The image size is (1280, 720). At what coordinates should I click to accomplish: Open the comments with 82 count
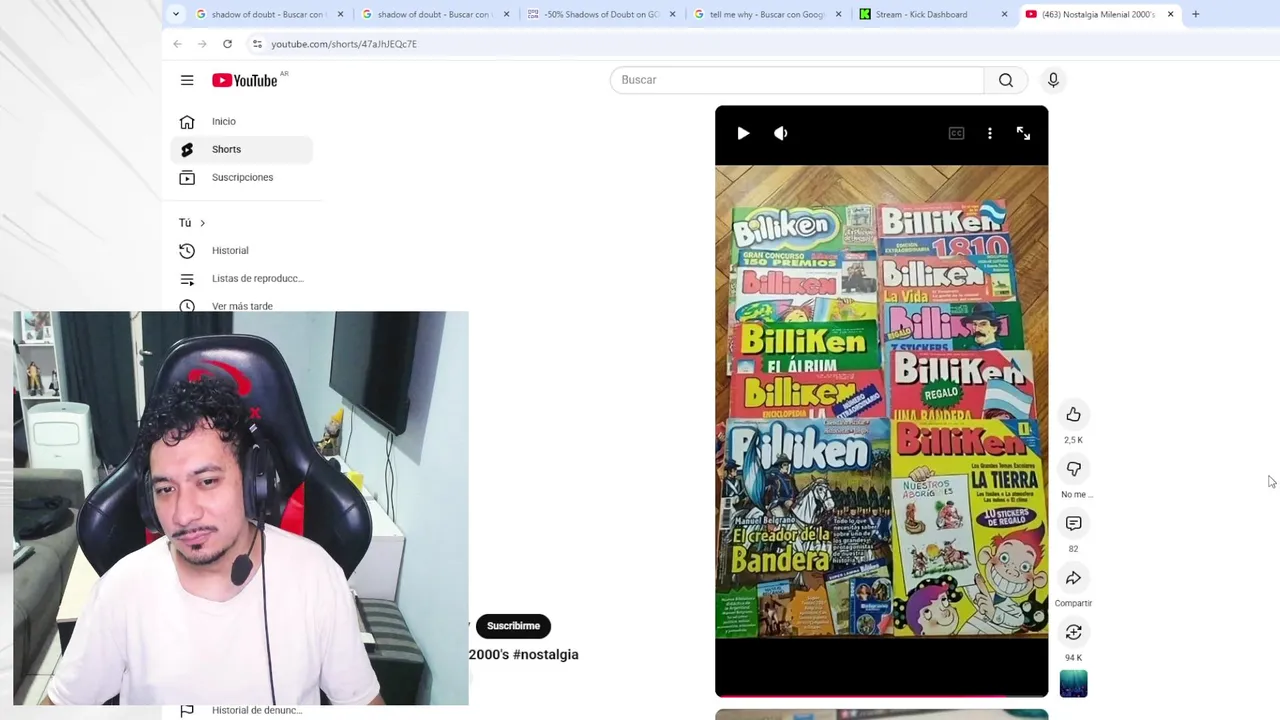coord(1073,523)
